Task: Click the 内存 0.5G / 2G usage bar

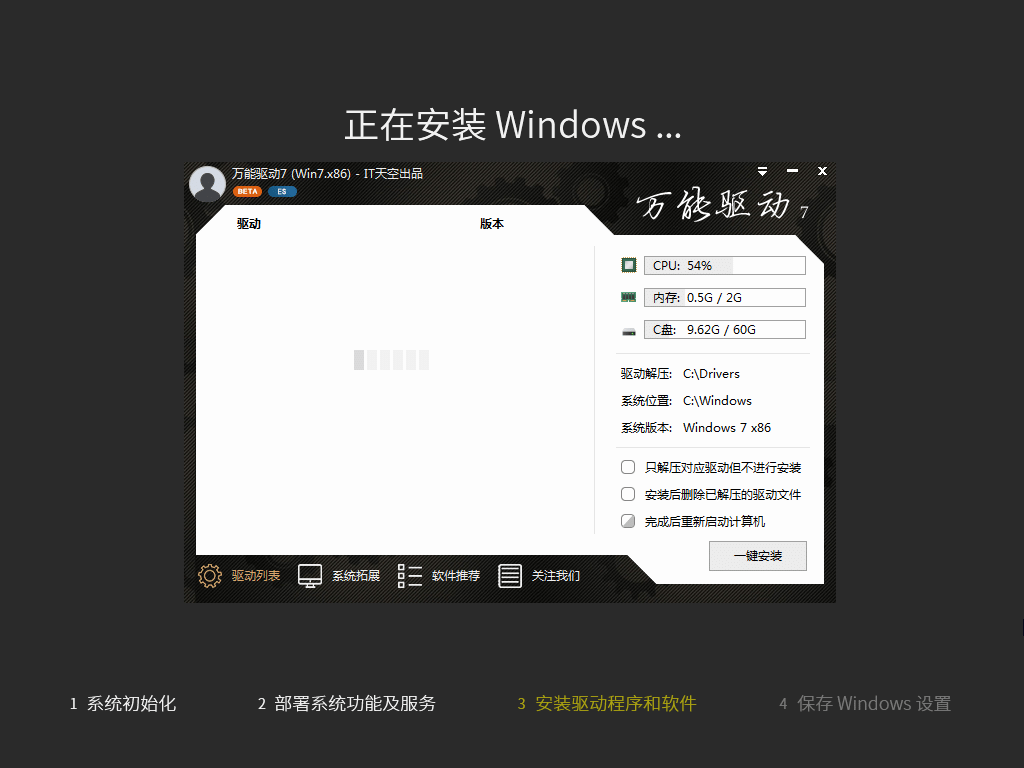Action: (725, 297)
